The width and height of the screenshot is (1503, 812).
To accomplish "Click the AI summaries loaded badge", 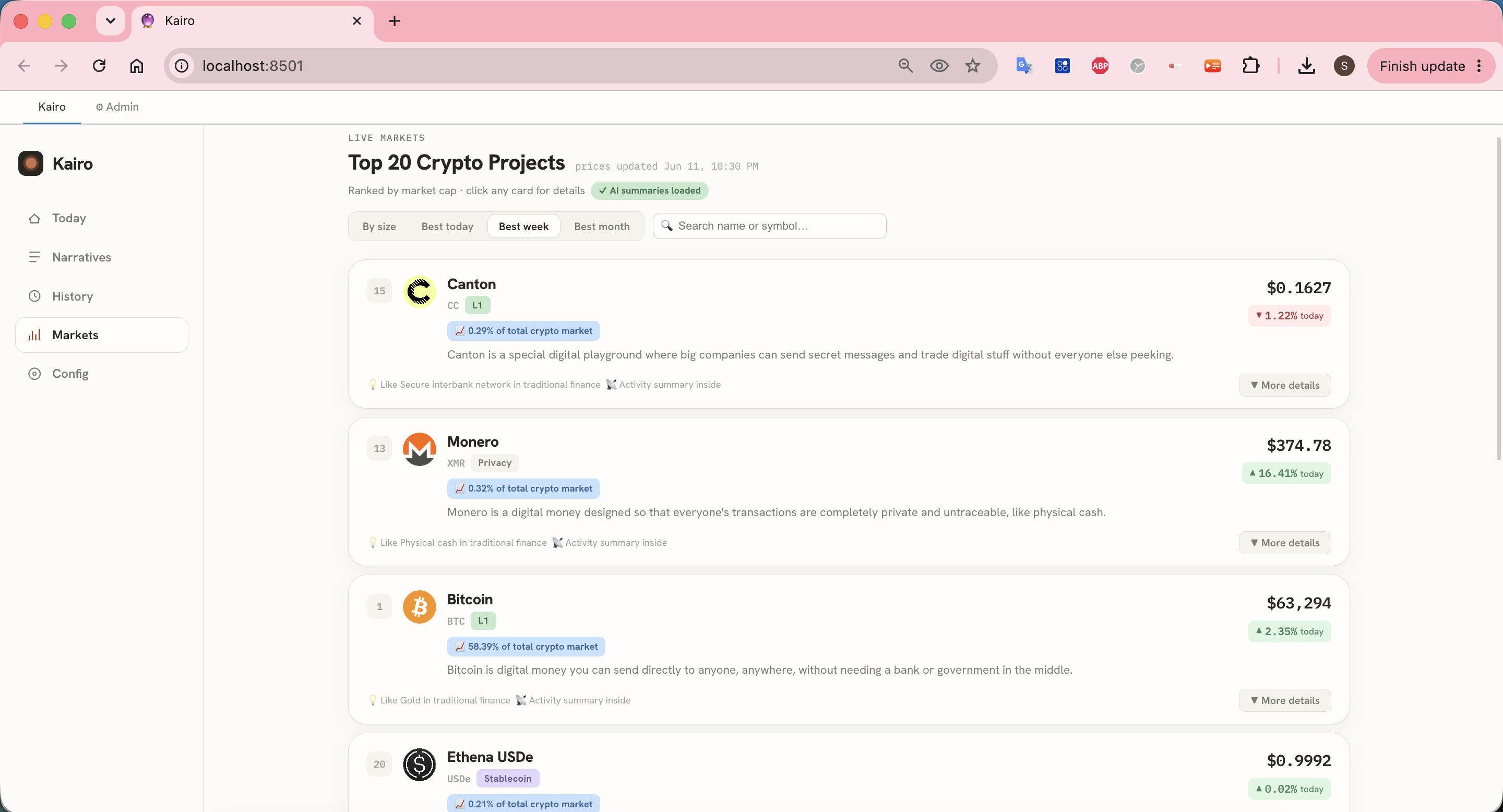I will [649, 191].
